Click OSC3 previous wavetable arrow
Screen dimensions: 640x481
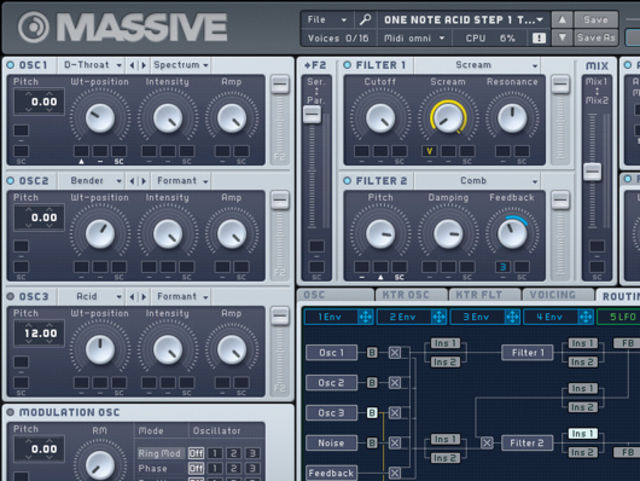[x=132, y=297]
